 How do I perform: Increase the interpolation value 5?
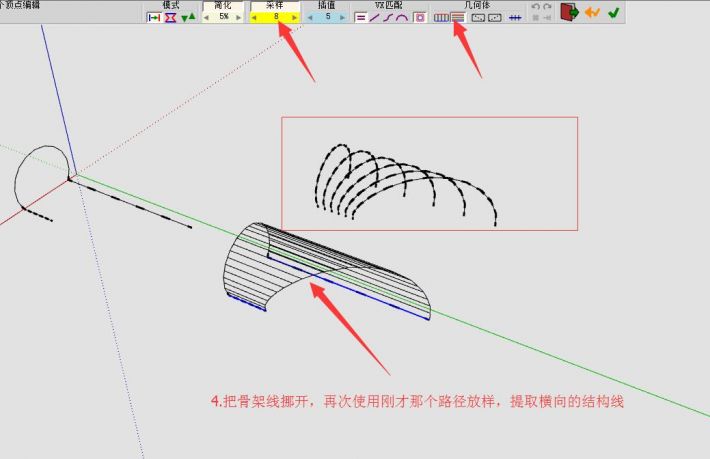(343, 18)
